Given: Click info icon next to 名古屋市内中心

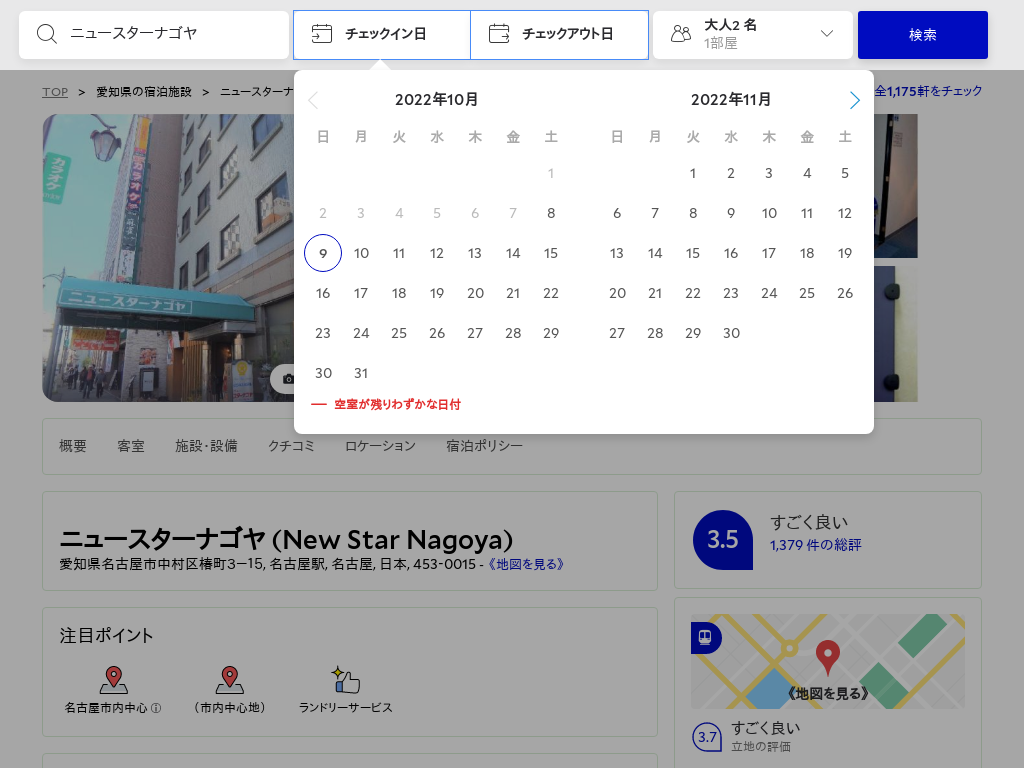Looking at the screenshot, I should (x=156, y=708).
